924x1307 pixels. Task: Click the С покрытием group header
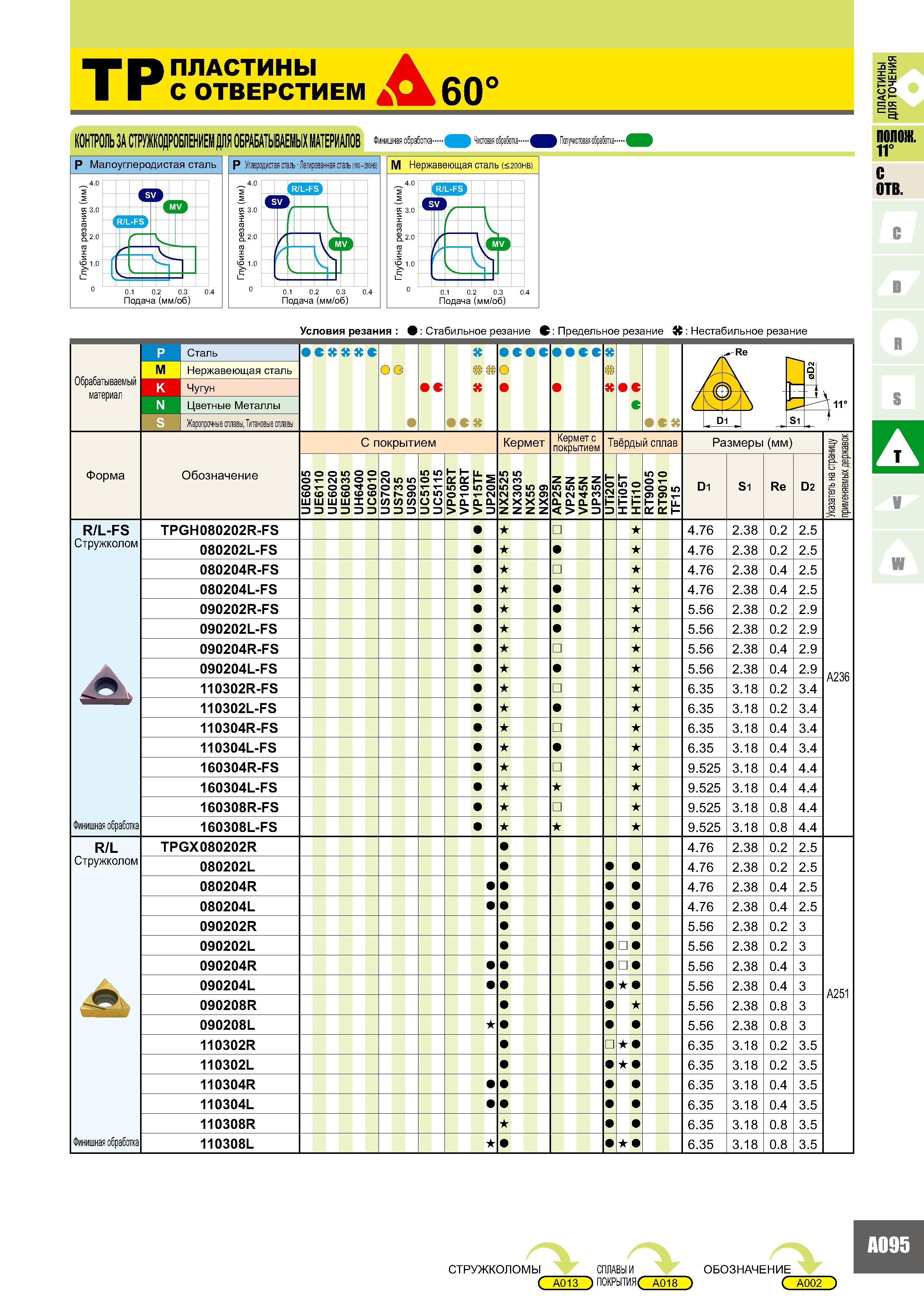click(399, 443)
